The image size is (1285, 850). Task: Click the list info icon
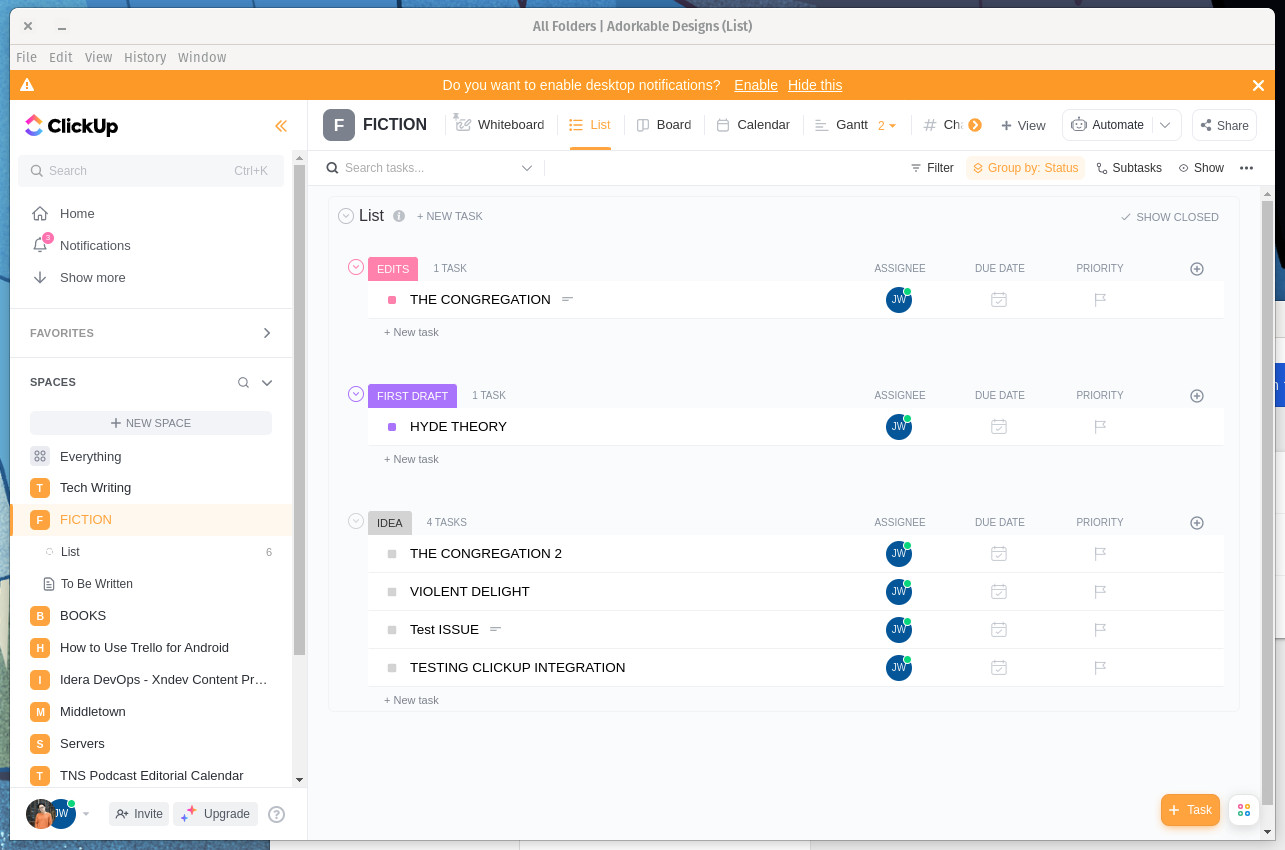pyautogui.click(x=399, y=216)
